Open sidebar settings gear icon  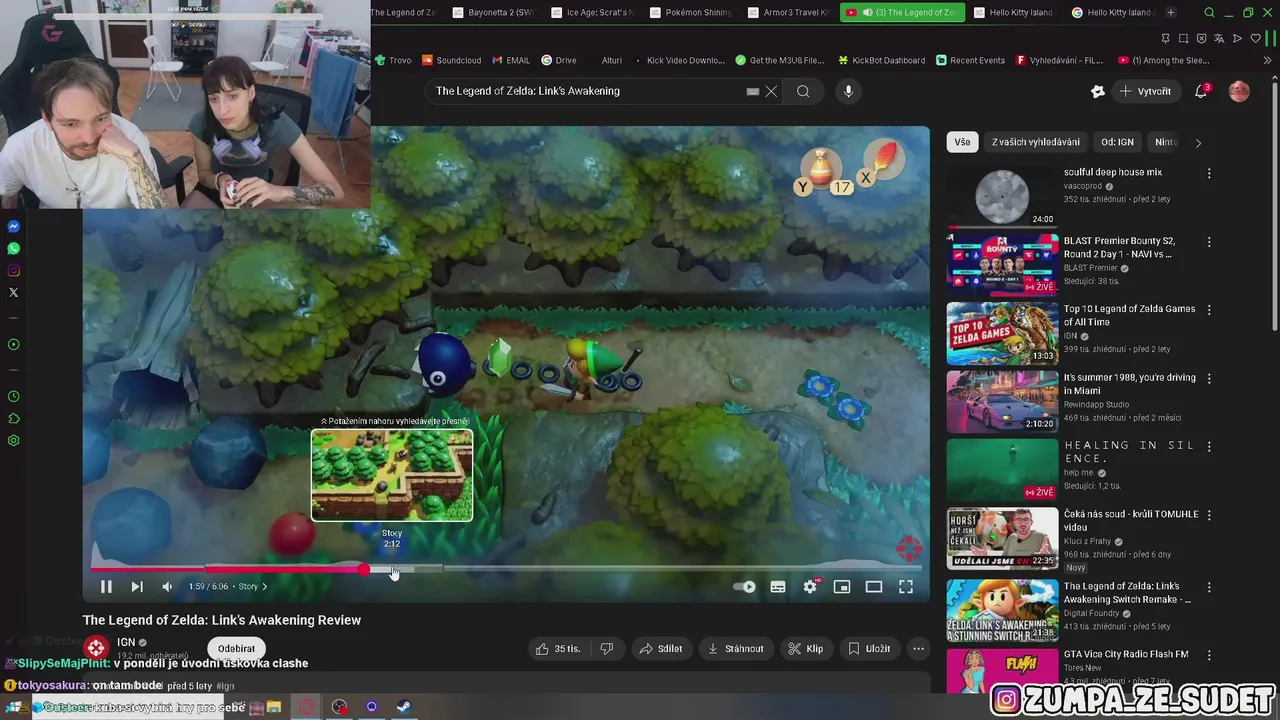(13, 440)
